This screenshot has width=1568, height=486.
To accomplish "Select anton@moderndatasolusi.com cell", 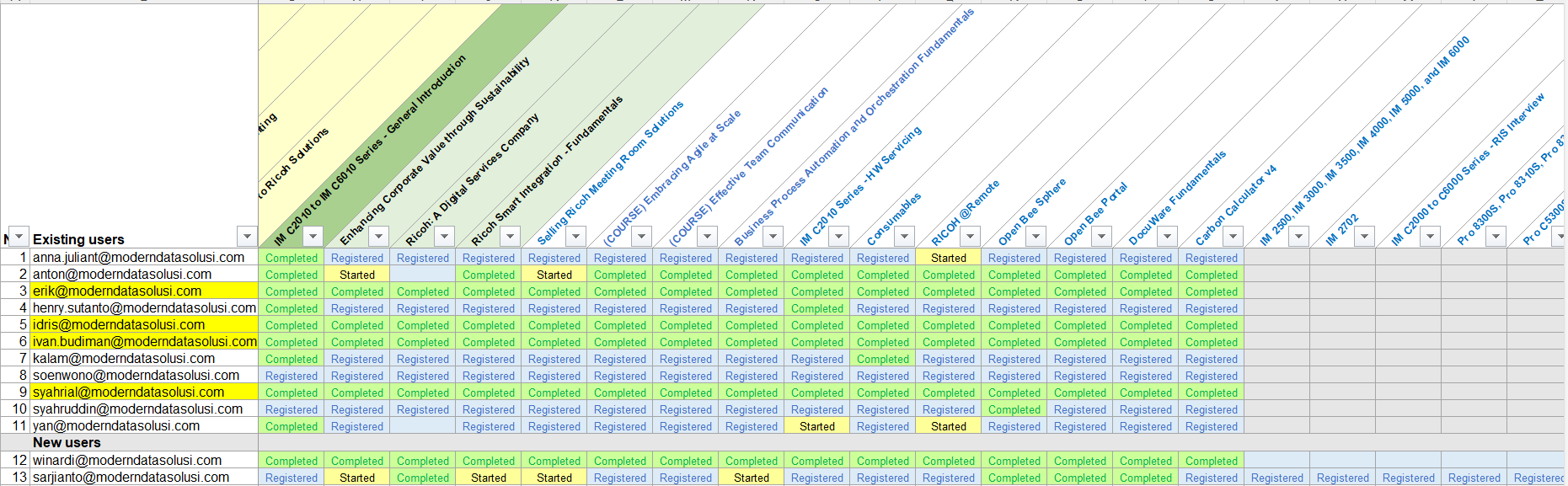I will (x=144, y=275).
